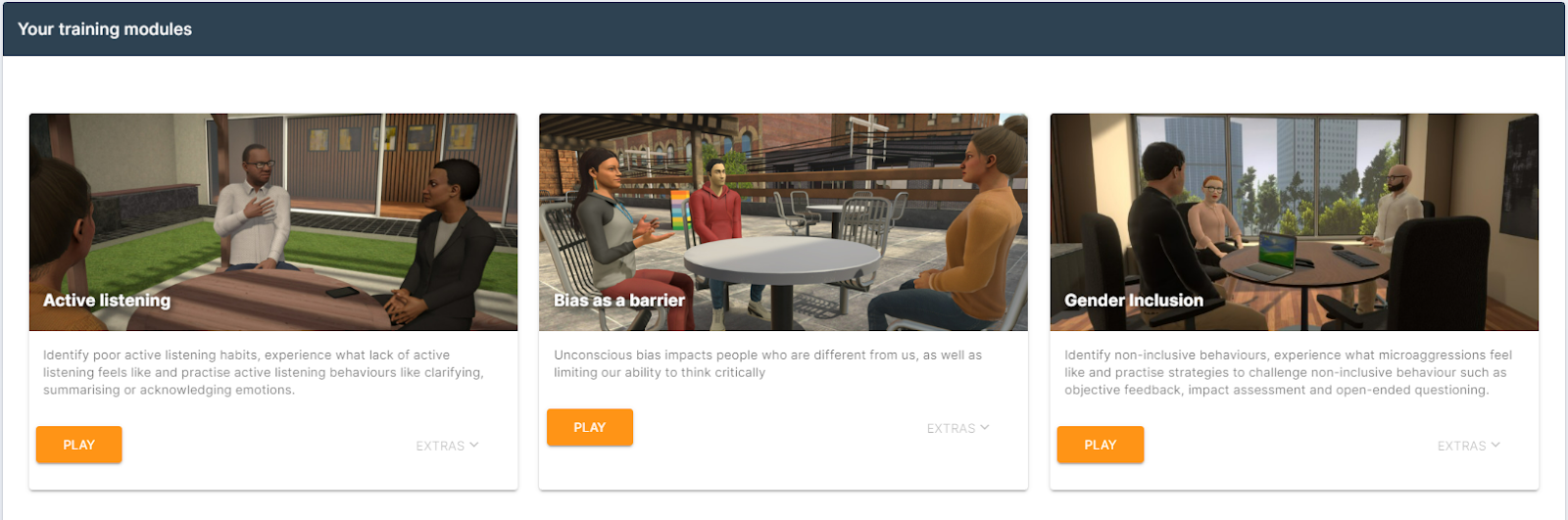The width and height of the screenshot is (1568, 520).
Task: Click the Unconscious bias description text
Action: [767, 363]
